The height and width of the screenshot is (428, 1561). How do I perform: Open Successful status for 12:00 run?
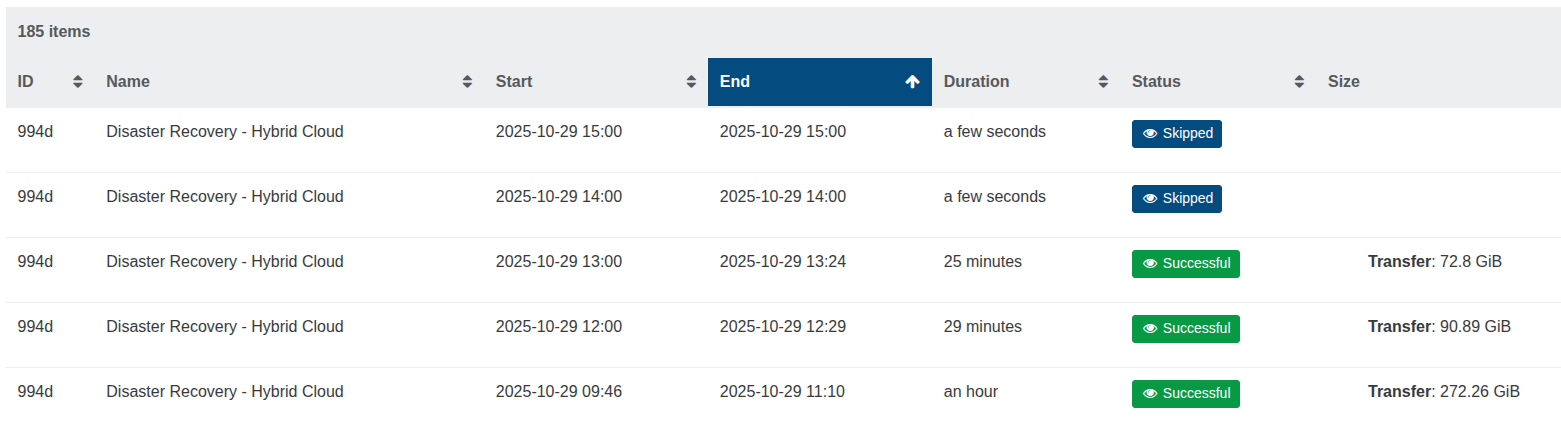[1186, 329]
